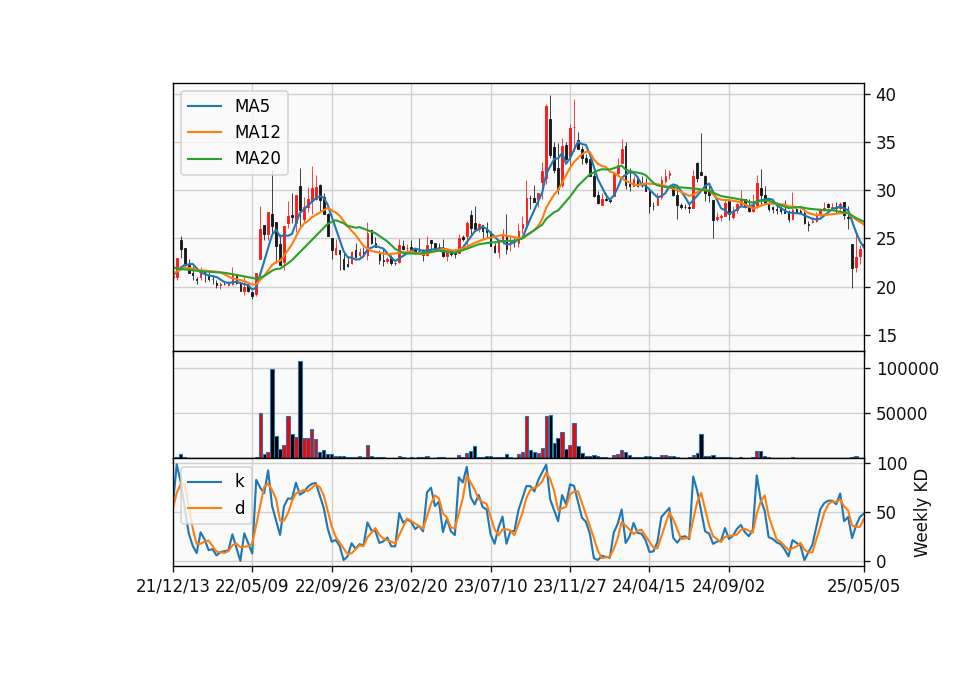Click the 21/12/13 date tick label
Screen dimensions: 960x690
click(x=173, y=587)
